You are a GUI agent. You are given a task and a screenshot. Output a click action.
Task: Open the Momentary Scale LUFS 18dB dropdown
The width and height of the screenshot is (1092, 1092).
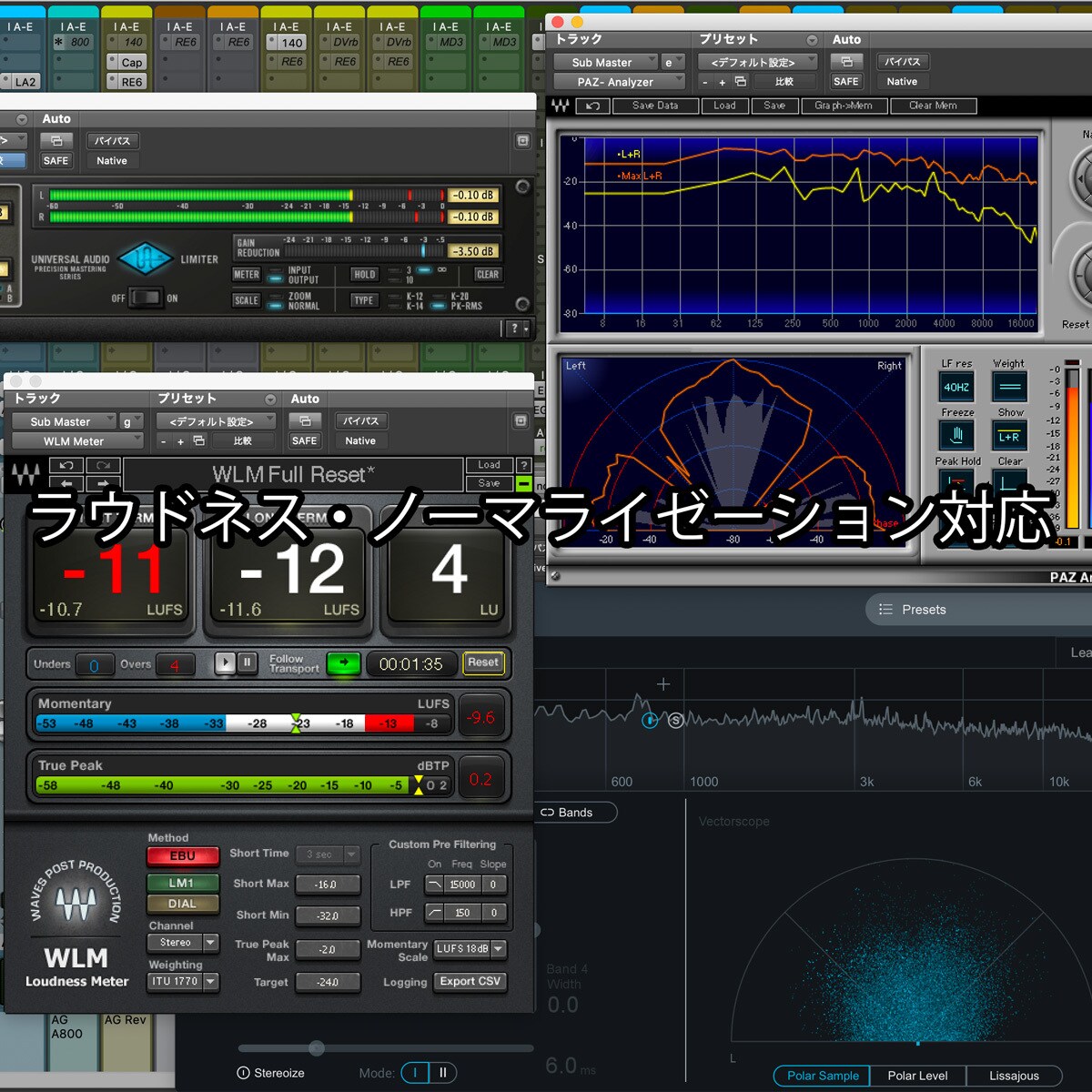(x=470, y=949)
